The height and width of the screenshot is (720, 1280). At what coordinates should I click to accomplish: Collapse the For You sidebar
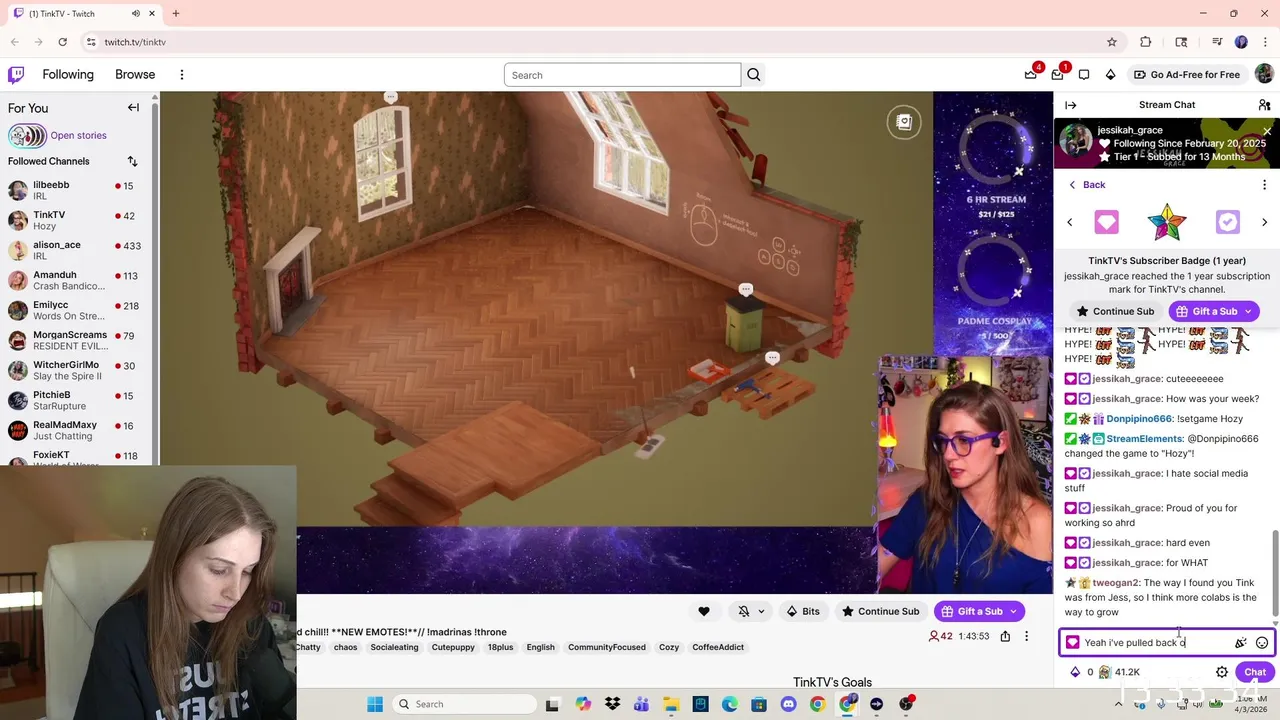[133, 108]
